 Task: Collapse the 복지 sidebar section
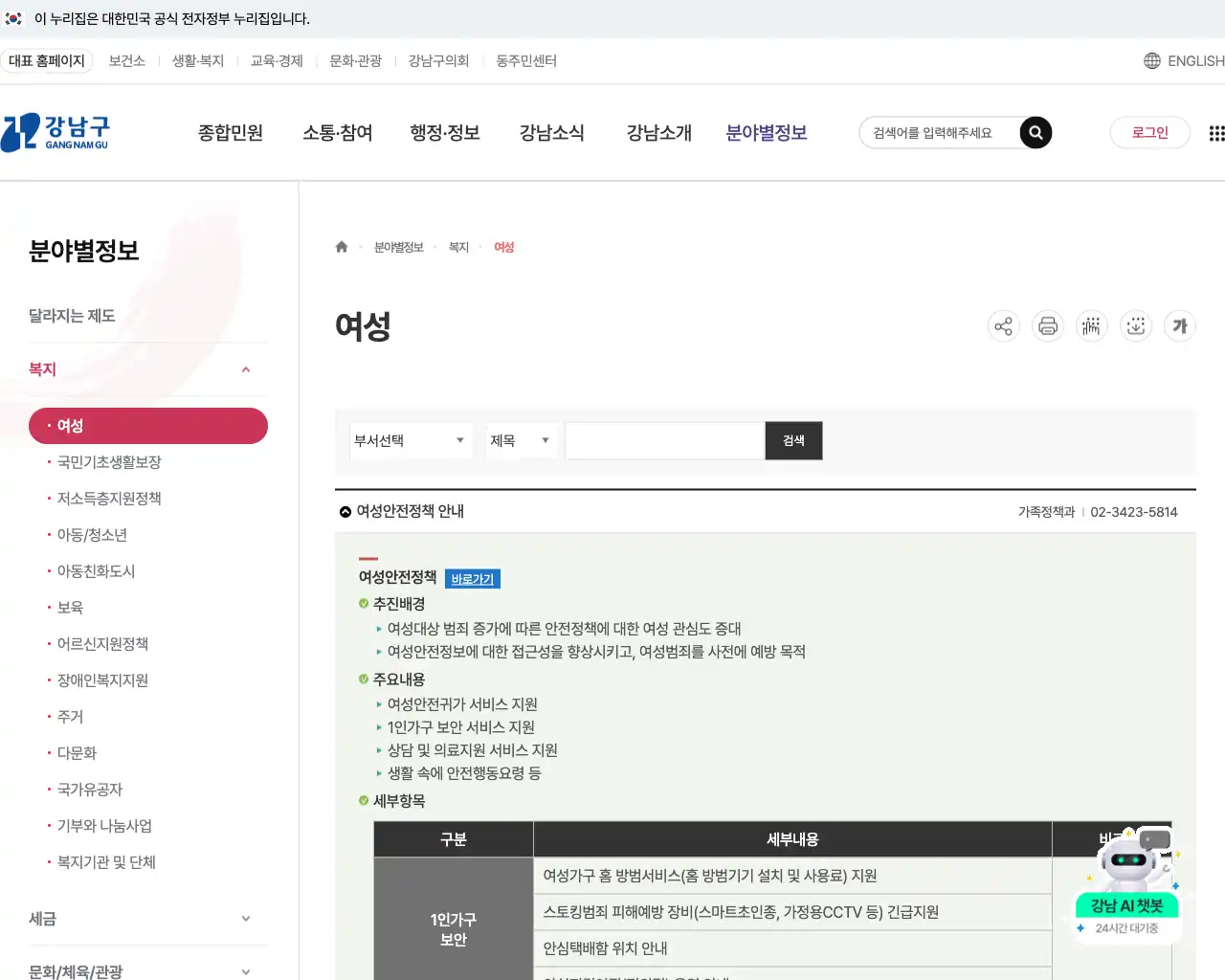click(148, 369)
